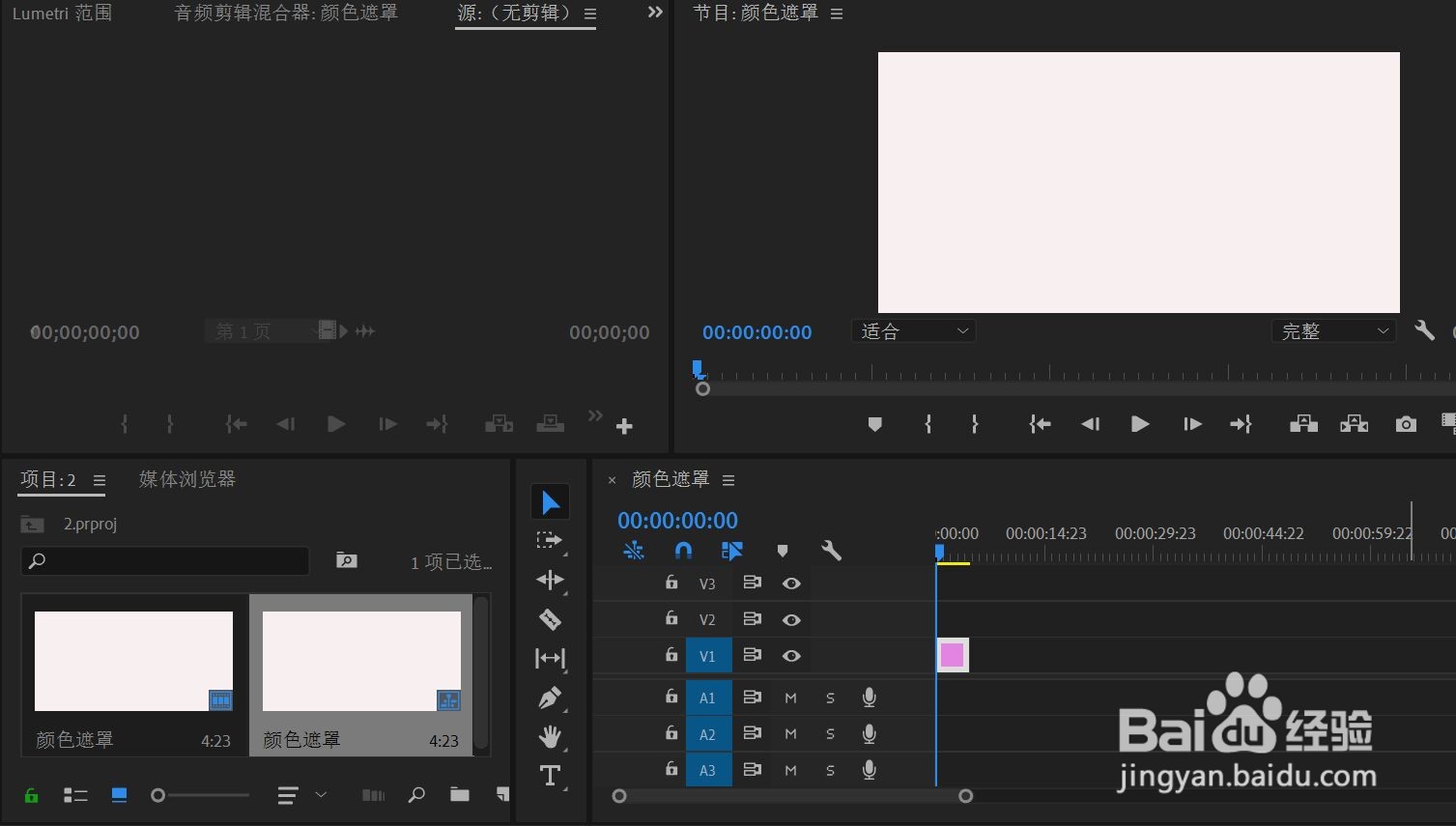The height and width of the screenshot is (826, 1456).
Task: Click pink color matte clip on V1
Action: [x=953, y=655]
